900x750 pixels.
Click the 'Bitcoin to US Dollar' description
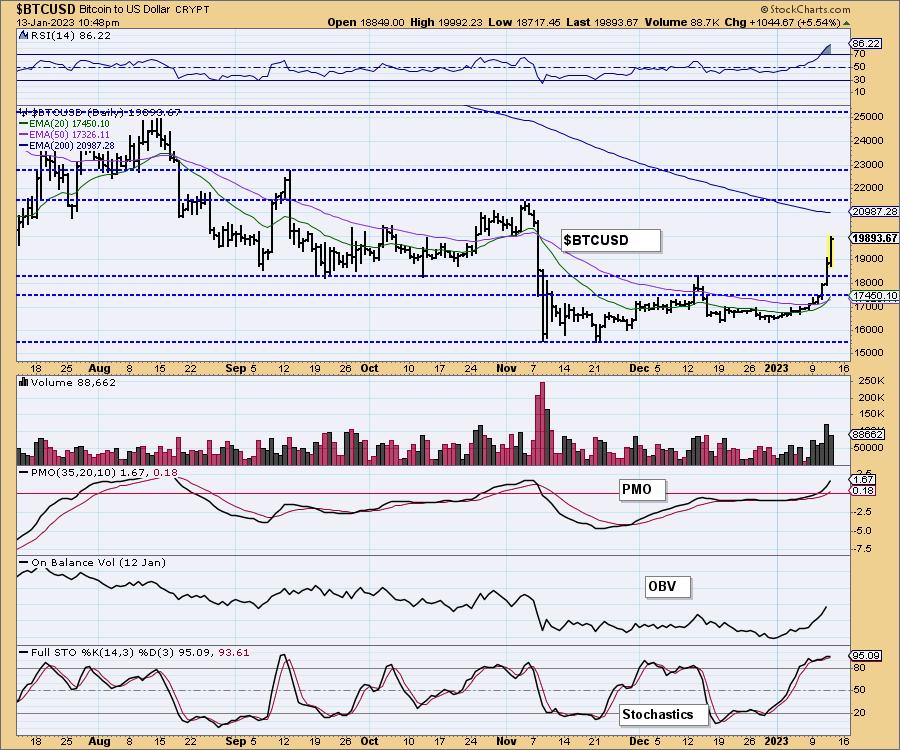click(125, 10)
